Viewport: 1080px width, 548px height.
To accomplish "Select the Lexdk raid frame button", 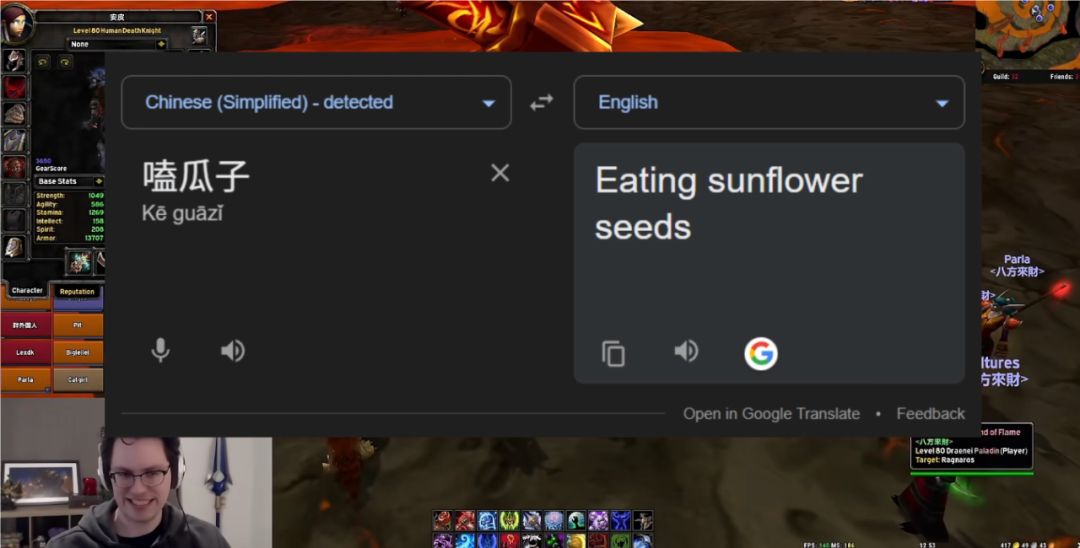I will (26, 353).
